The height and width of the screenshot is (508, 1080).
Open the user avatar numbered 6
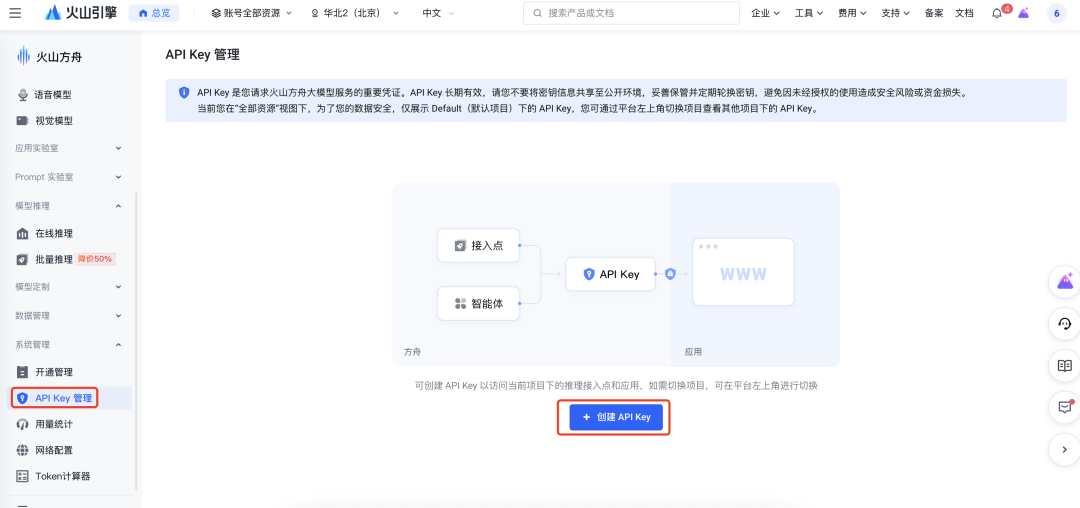pos(1057,13)
